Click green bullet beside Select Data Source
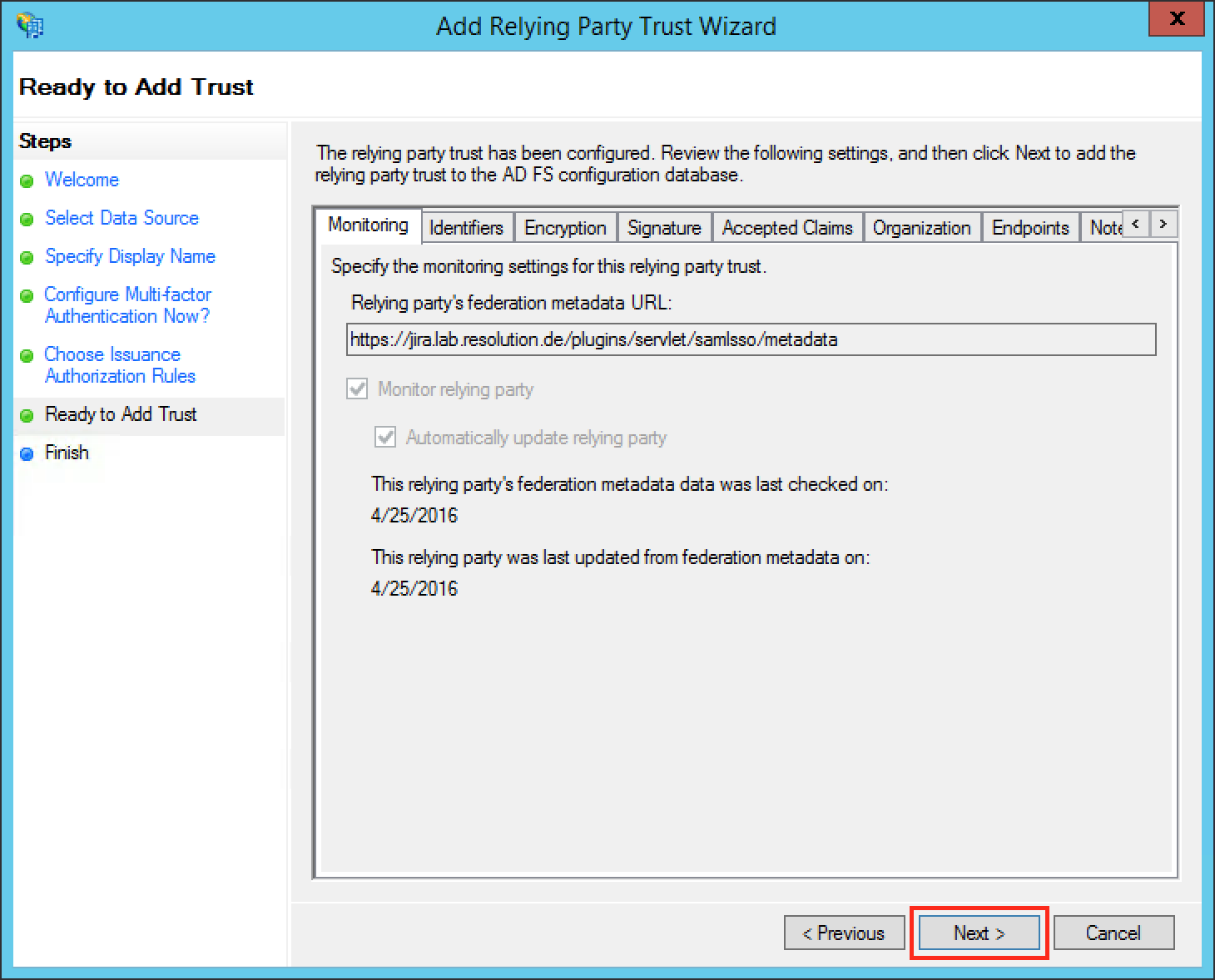The width and height of the screenshot is (1215, 980). [27, 219]
